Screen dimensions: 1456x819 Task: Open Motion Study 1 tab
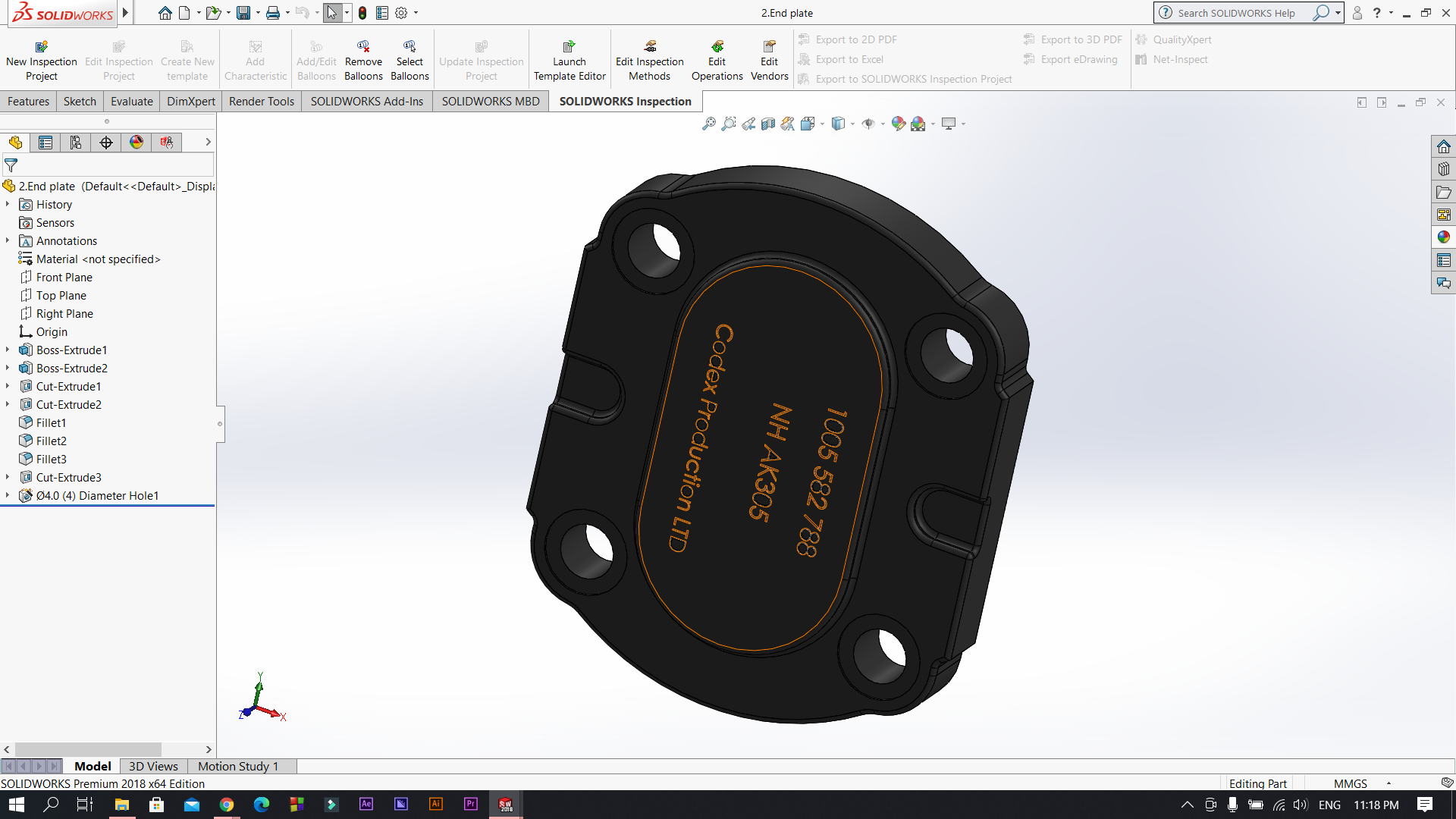click(238, 766)
